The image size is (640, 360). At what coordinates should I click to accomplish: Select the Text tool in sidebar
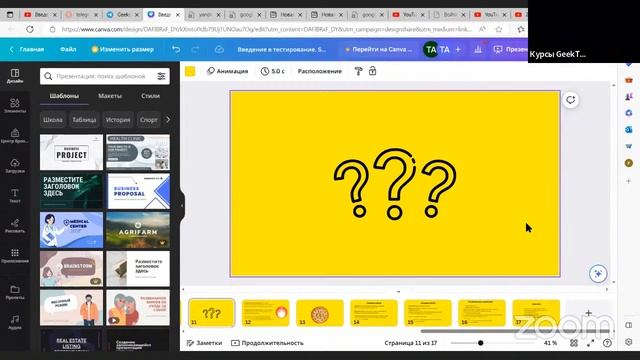15,195
